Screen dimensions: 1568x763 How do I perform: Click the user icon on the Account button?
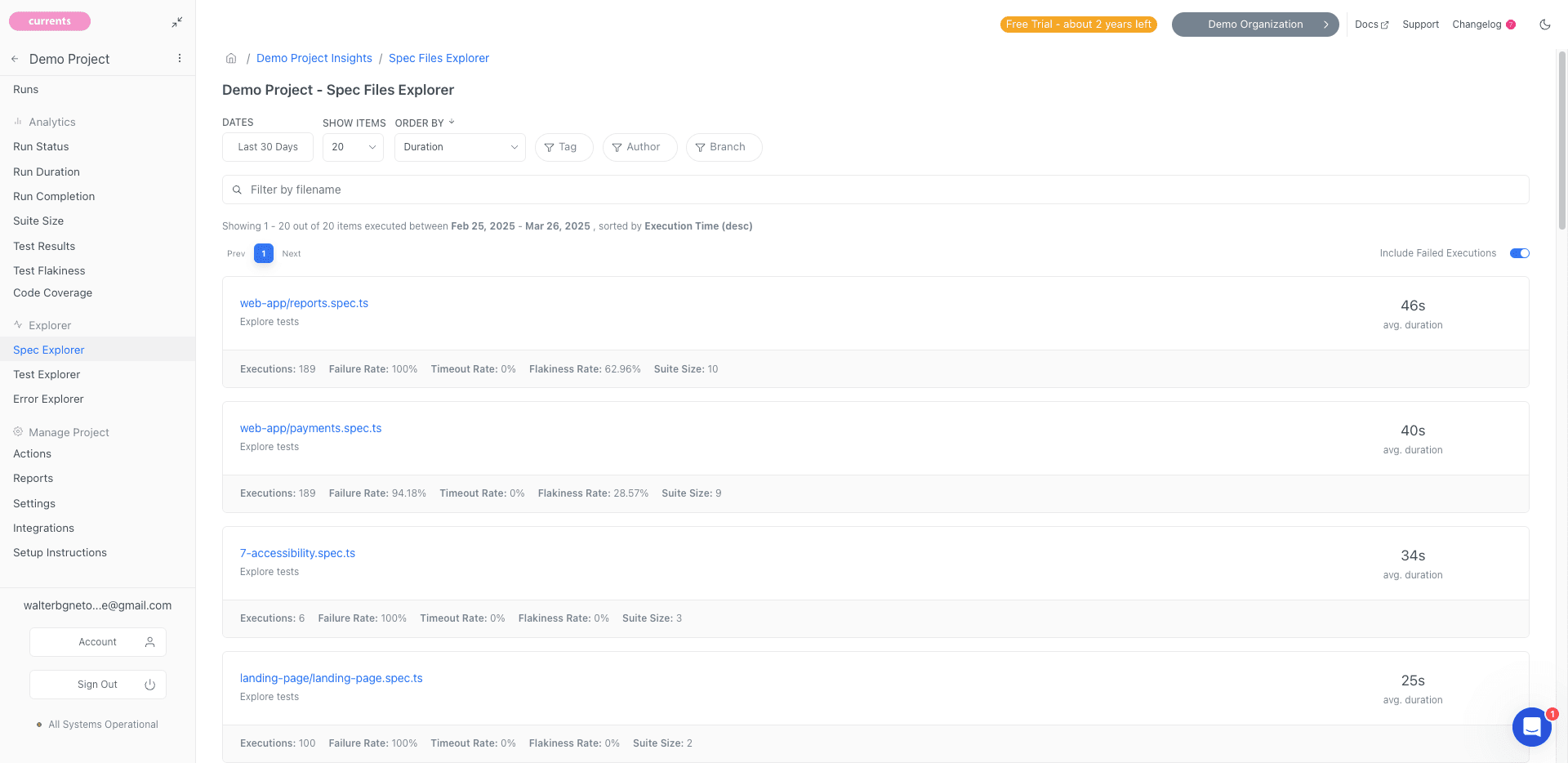[x=149, y=642]
